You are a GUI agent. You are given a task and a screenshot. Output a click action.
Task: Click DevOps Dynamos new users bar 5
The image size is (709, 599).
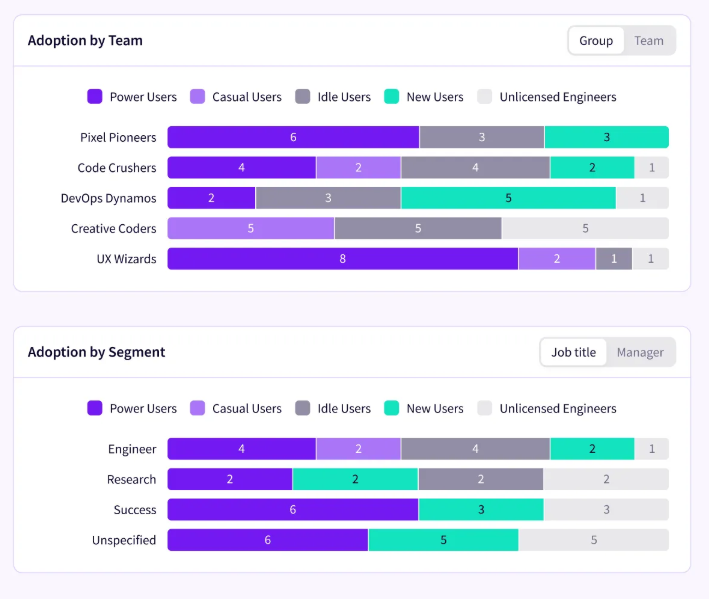(508, 198)
